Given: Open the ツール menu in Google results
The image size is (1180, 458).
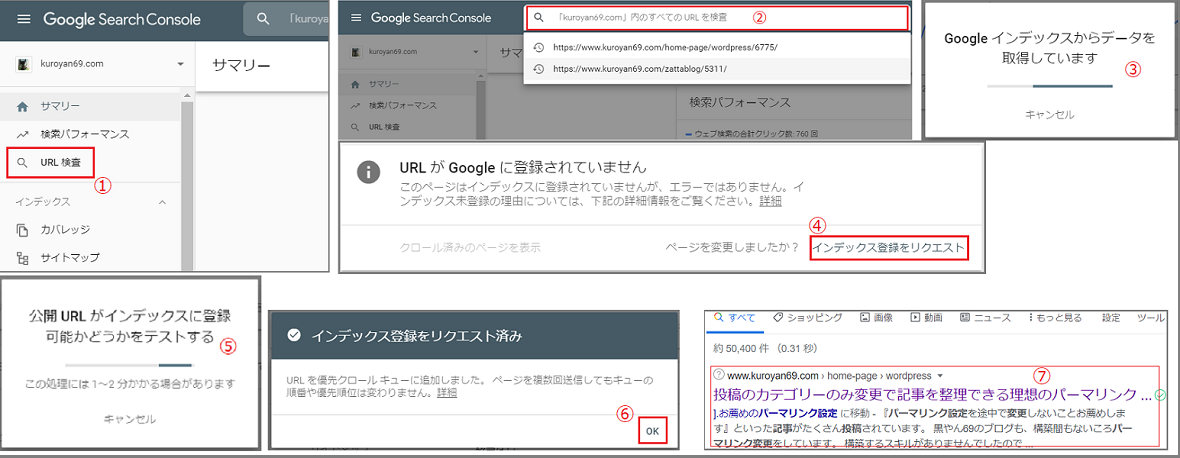Looking at the screenshot, I should pos(1150,318).
